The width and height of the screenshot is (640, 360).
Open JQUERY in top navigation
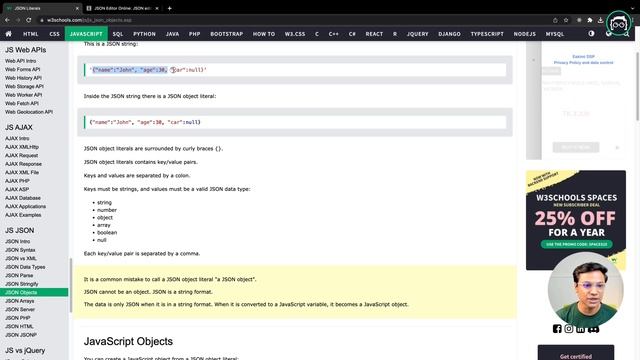click(x=418, y=34)
